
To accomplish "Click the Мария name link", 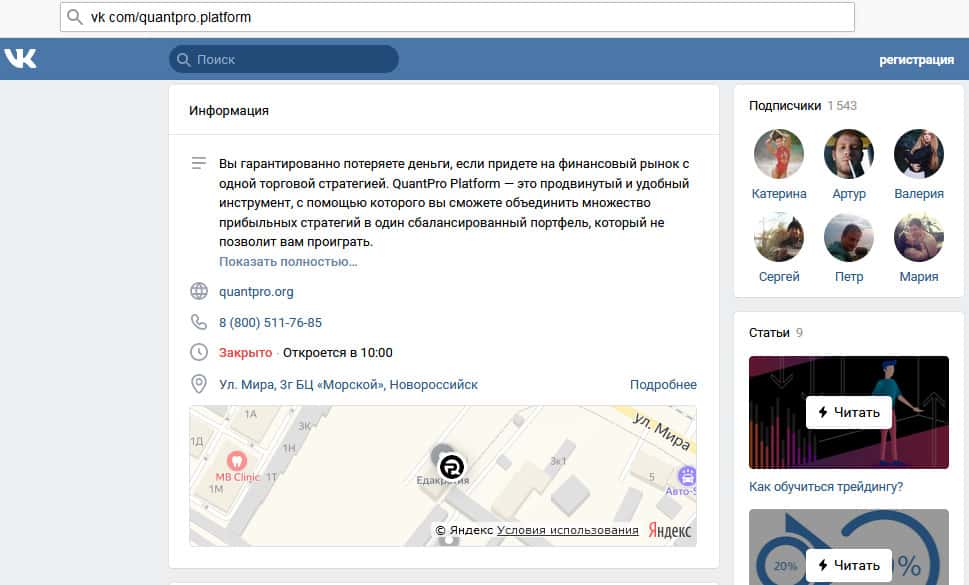I will (918, 277).
